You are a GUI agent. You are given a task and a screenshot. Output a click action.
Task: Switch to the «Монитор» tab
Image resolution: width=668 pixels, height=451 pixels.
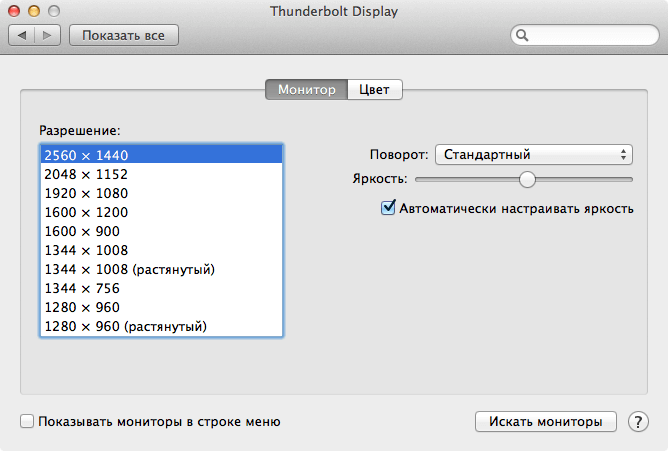[x=306, y=89]
